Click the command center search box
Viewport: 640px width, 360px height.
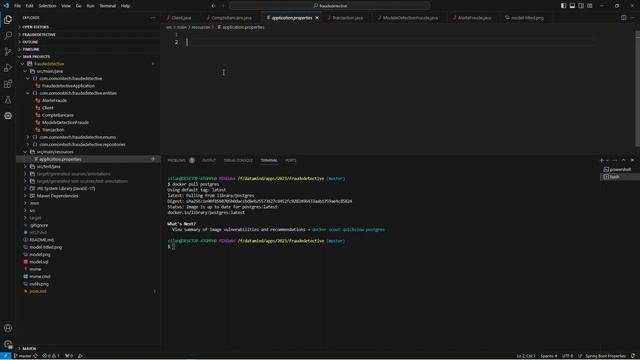[330, 6]
